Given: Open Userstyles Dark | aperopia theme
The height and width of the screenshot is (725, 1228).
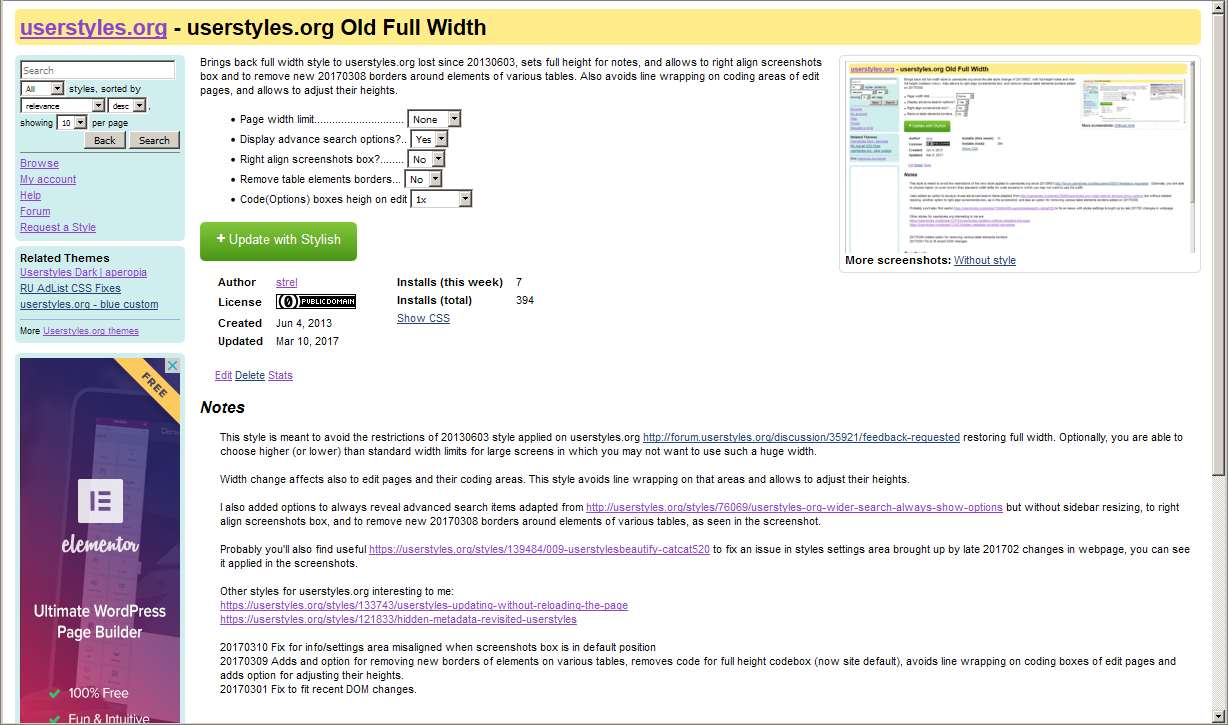Looking at the screenshot, I should (x=83, y=272).
